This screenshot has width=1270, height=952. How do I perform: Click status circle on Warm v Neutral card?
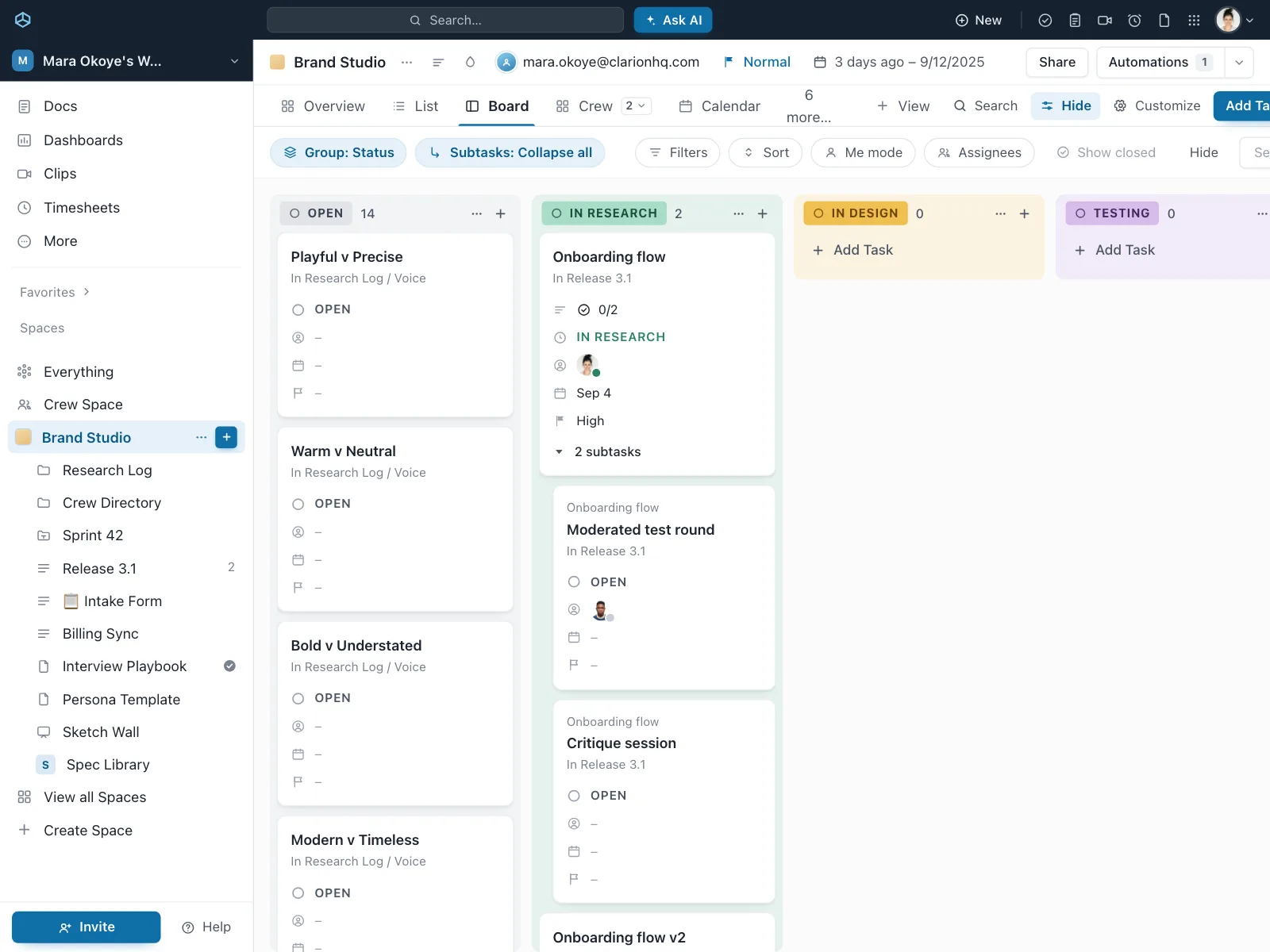tap(298, 504)
